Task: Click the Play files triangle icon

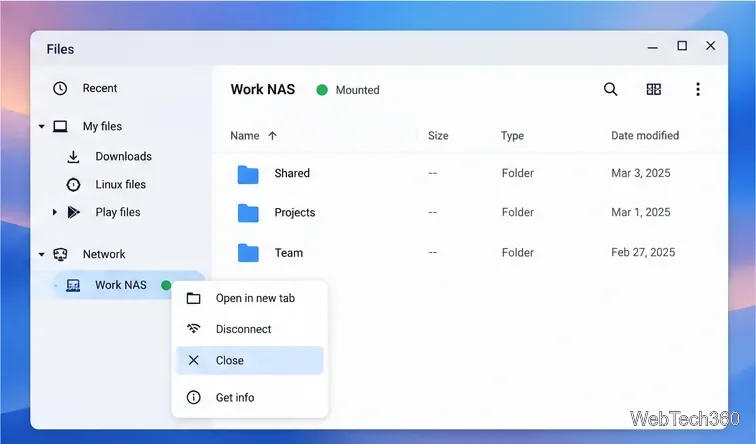Action: (x=73, y=212)
